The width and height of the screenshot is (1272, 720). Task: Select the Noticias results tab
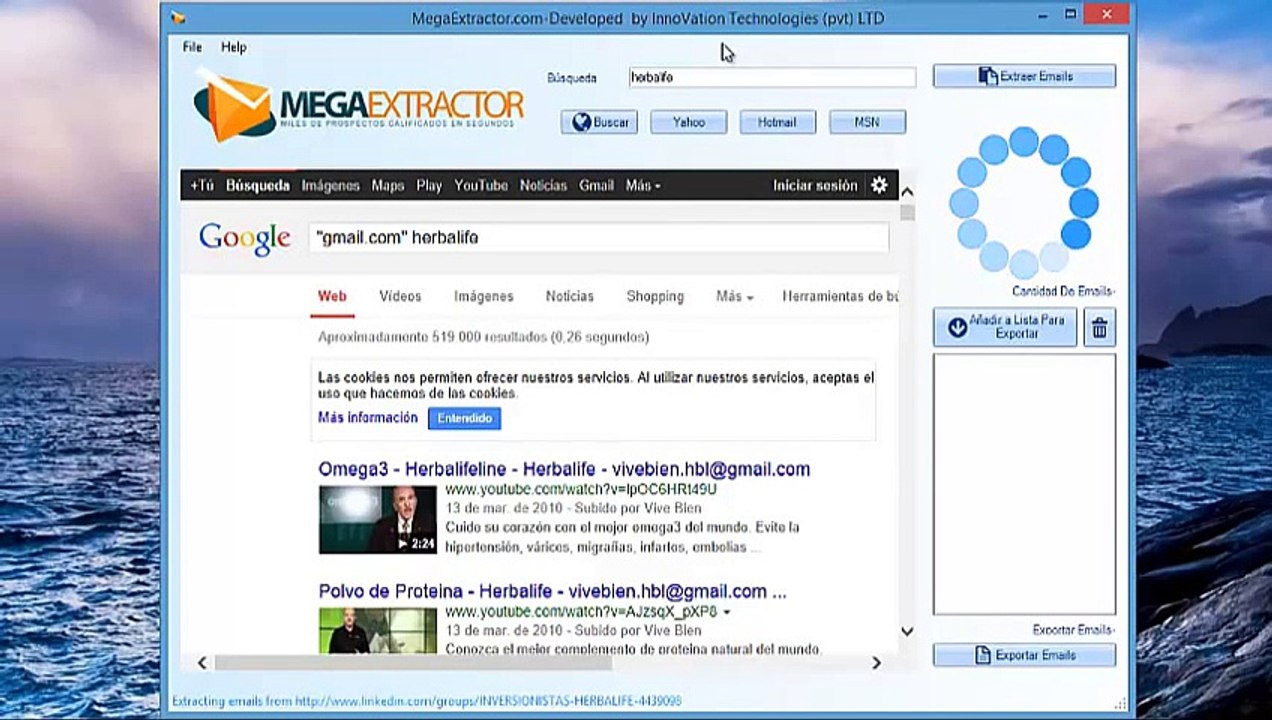[x=570, y=296]
